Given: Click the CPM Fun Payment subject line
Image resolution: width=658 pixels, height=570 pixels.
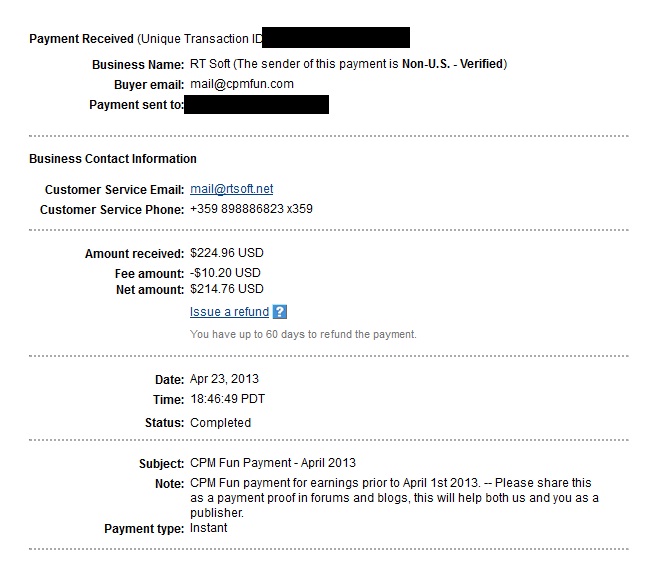Looking at the screenshot, I should point(273,463).
